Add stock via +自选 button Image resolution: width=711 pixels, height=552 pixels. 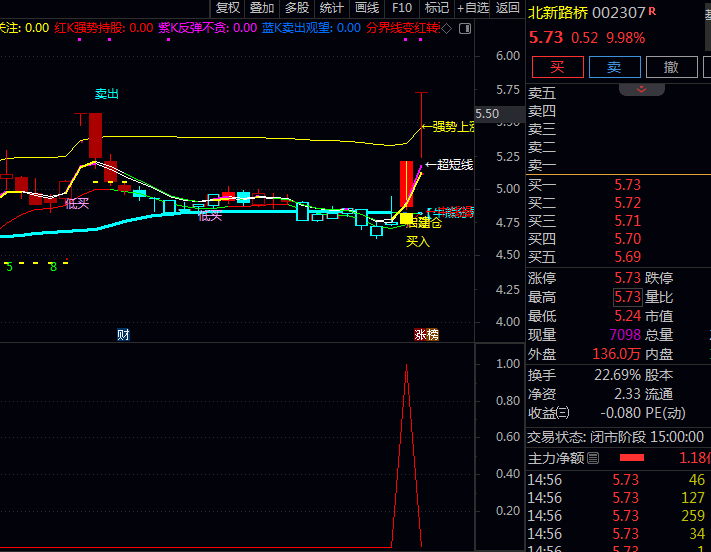tap(473, 8)
